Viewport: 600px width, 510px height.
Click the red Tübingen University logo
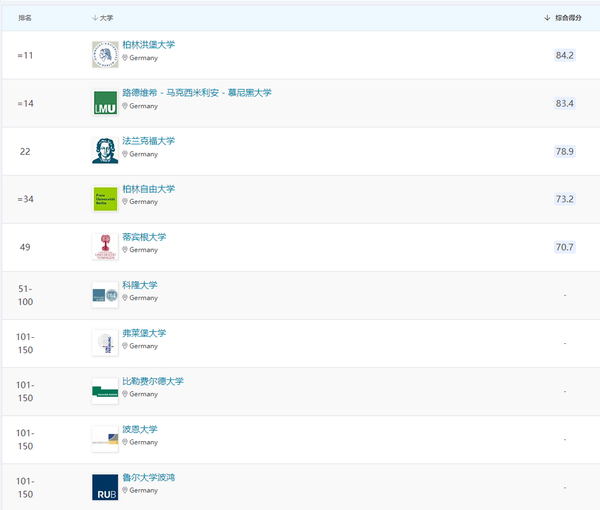coord(105,247)
